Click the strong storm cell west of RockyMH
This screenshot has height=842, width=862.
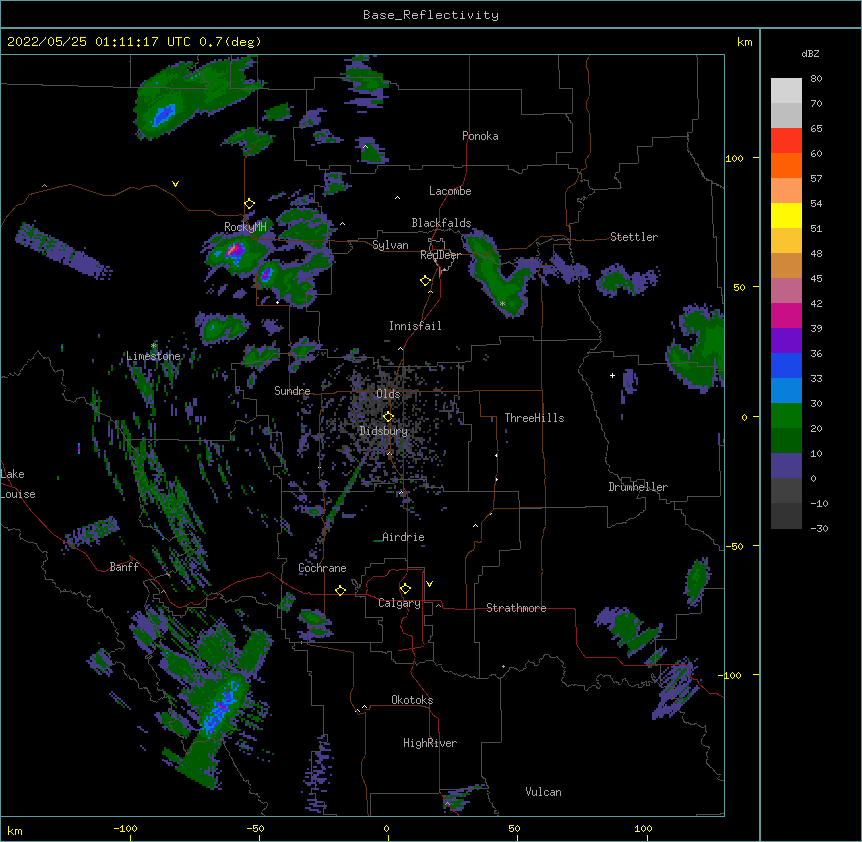tap(235, 251)
